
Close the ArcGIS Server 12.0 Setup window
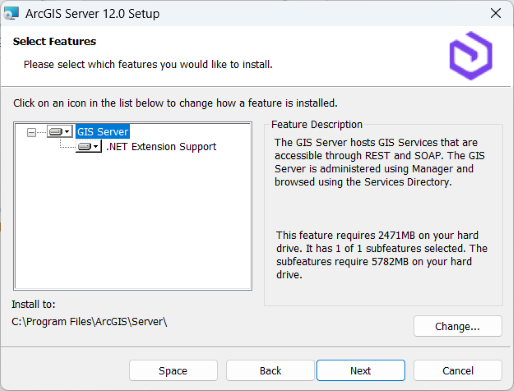[496, 13]
